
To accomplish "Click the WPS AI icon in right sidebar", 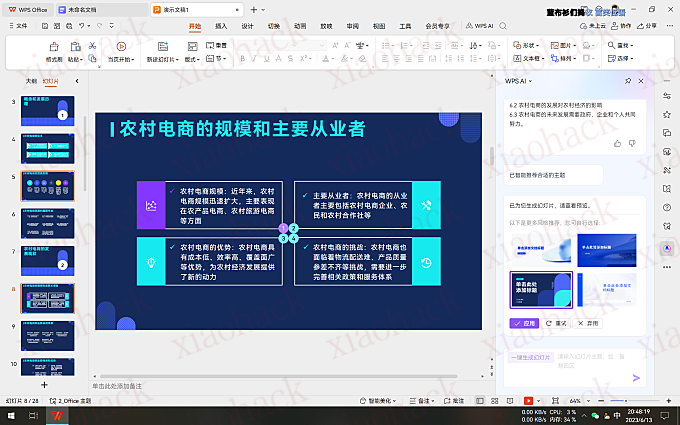I will tap(667, 248).
